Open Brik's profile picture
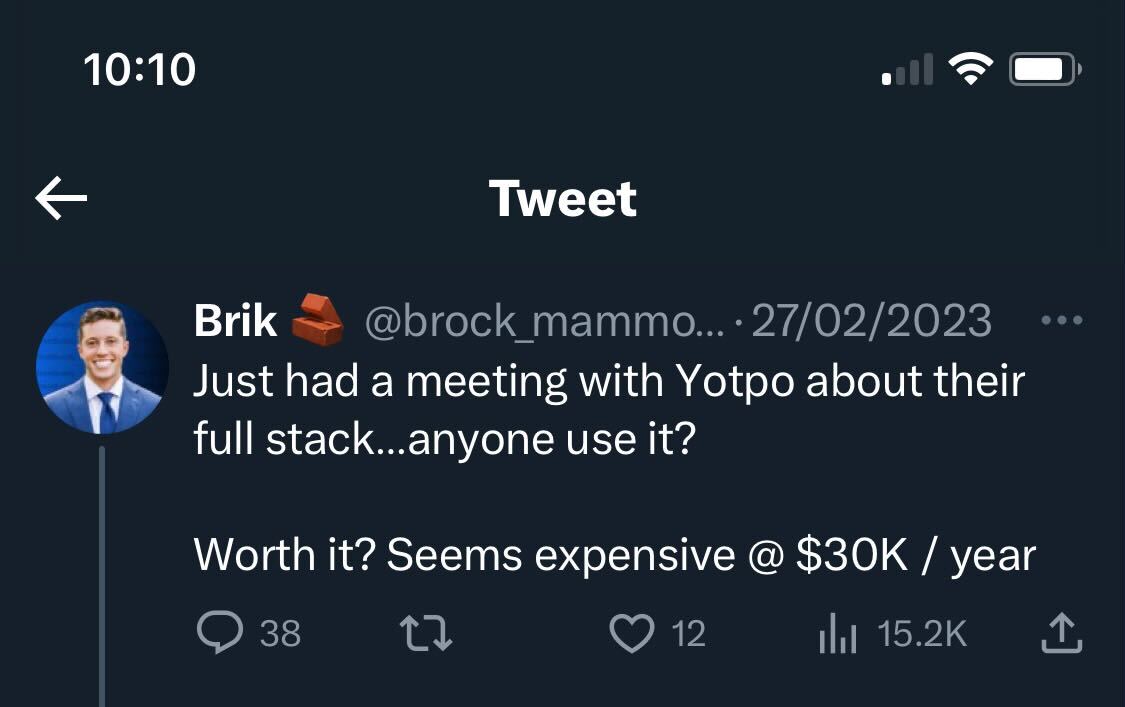Viewport: 1125px width, 707px height. pos(102,367)
